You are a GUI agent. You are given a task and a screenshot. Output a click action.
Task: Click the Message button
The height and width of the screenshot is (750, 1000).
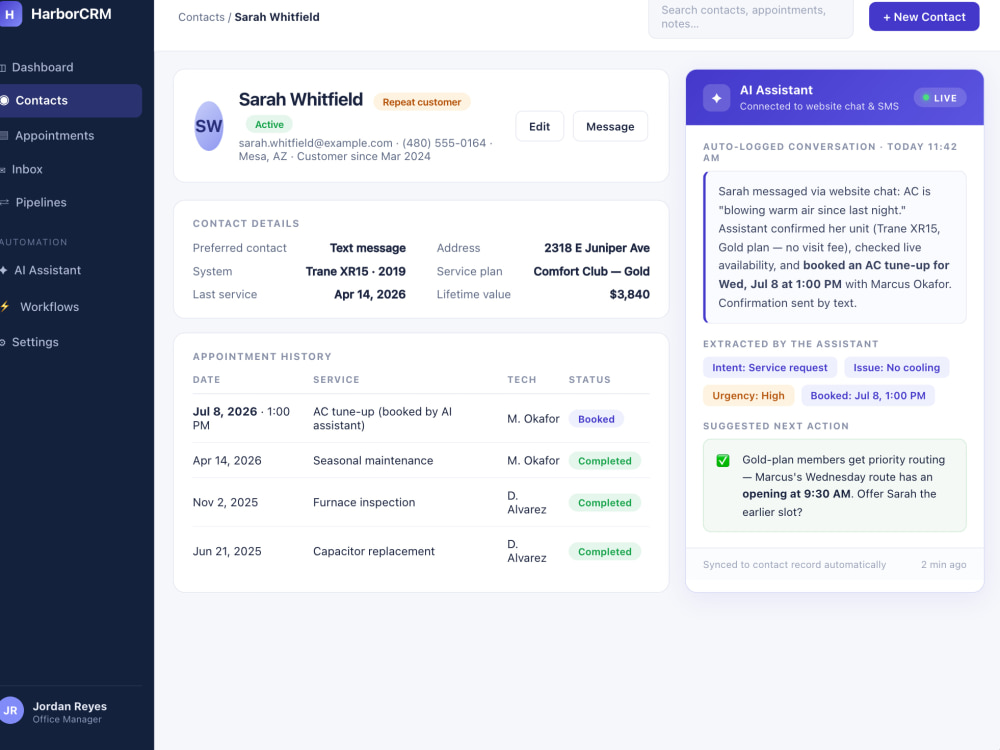tap(610, 126)
